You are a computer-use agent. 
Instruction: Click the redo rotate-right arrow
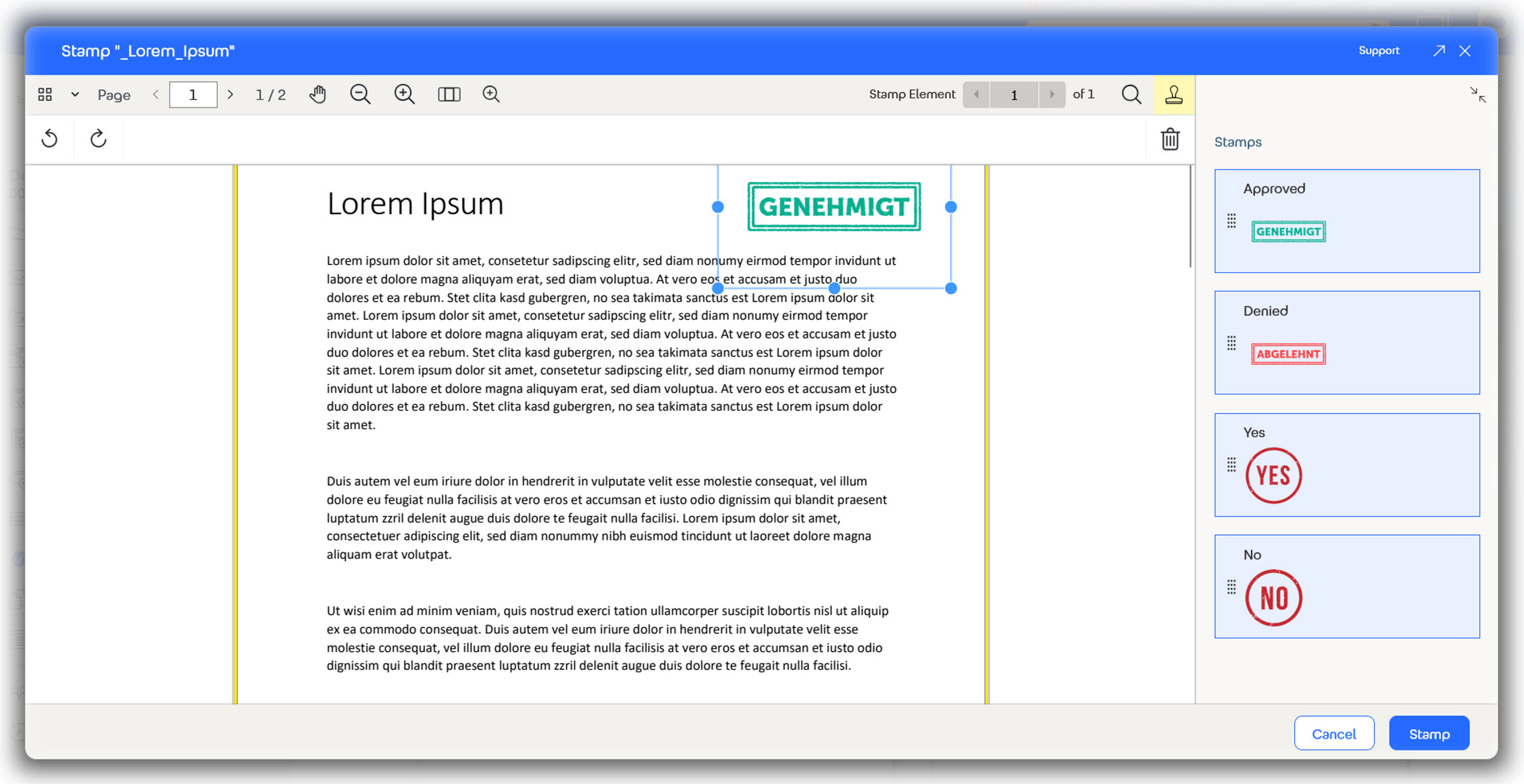[x=98, y=139]
